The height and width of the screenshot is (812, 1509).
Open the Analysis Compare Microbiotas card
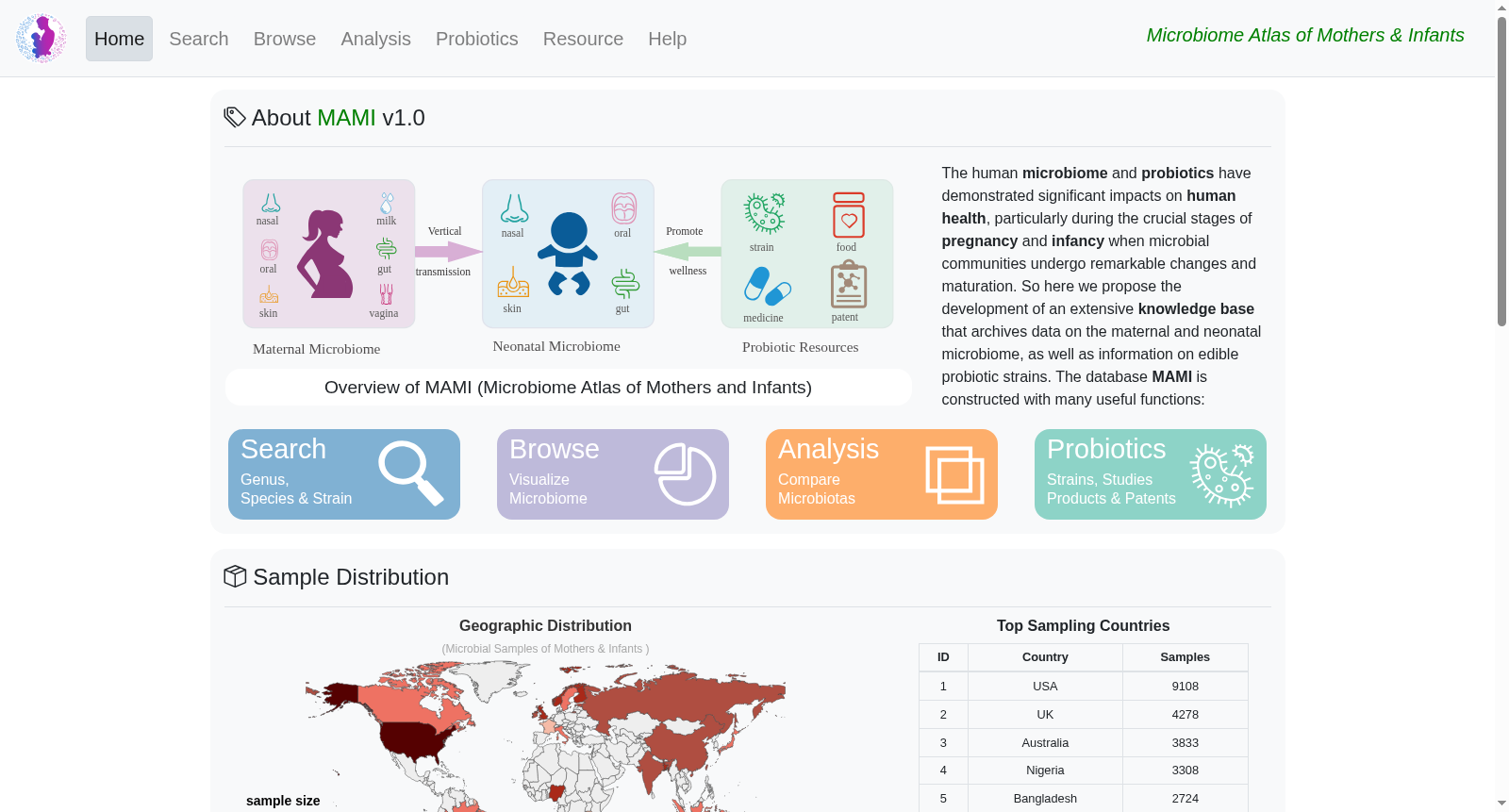coord(882,474)
